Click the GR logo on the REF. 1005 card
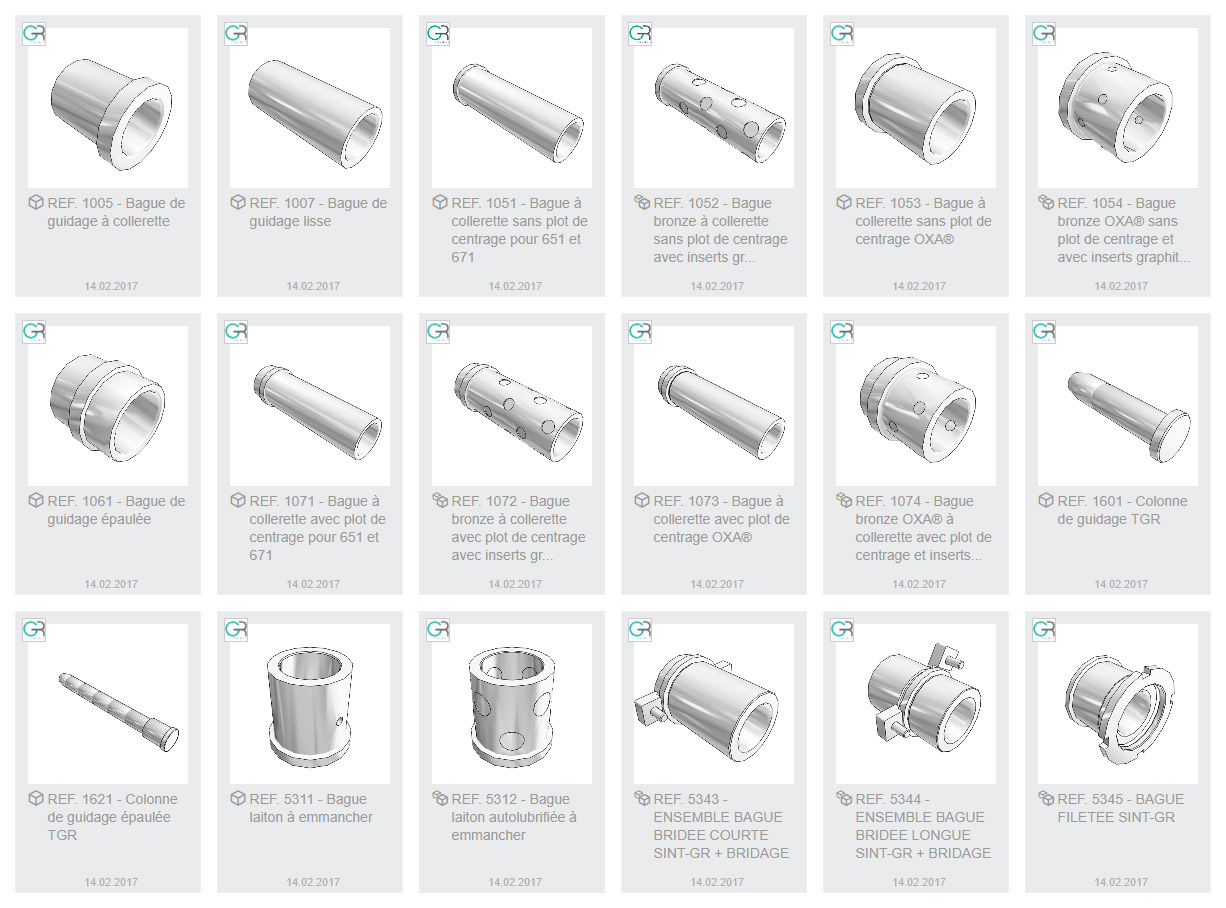This screenshot has width=1226, height=908. pos(35,34)
